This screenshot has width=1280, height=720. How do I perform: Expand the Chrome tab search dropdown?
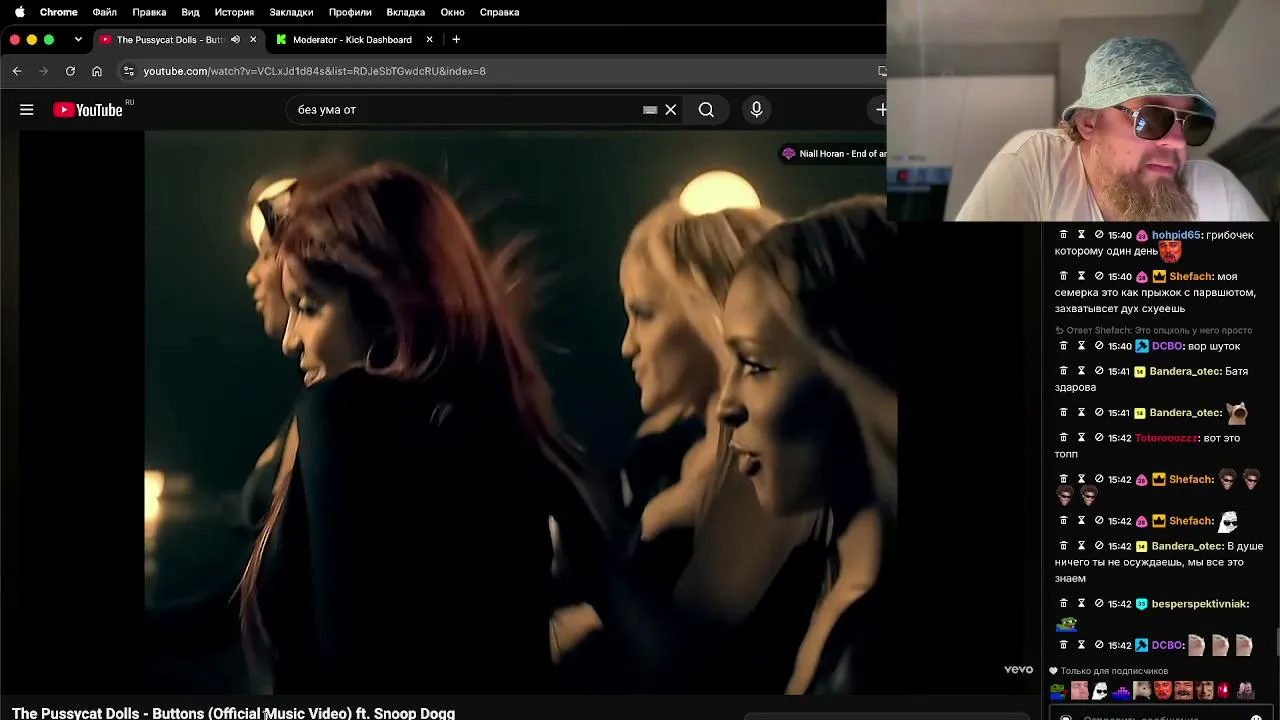(78, 40)
